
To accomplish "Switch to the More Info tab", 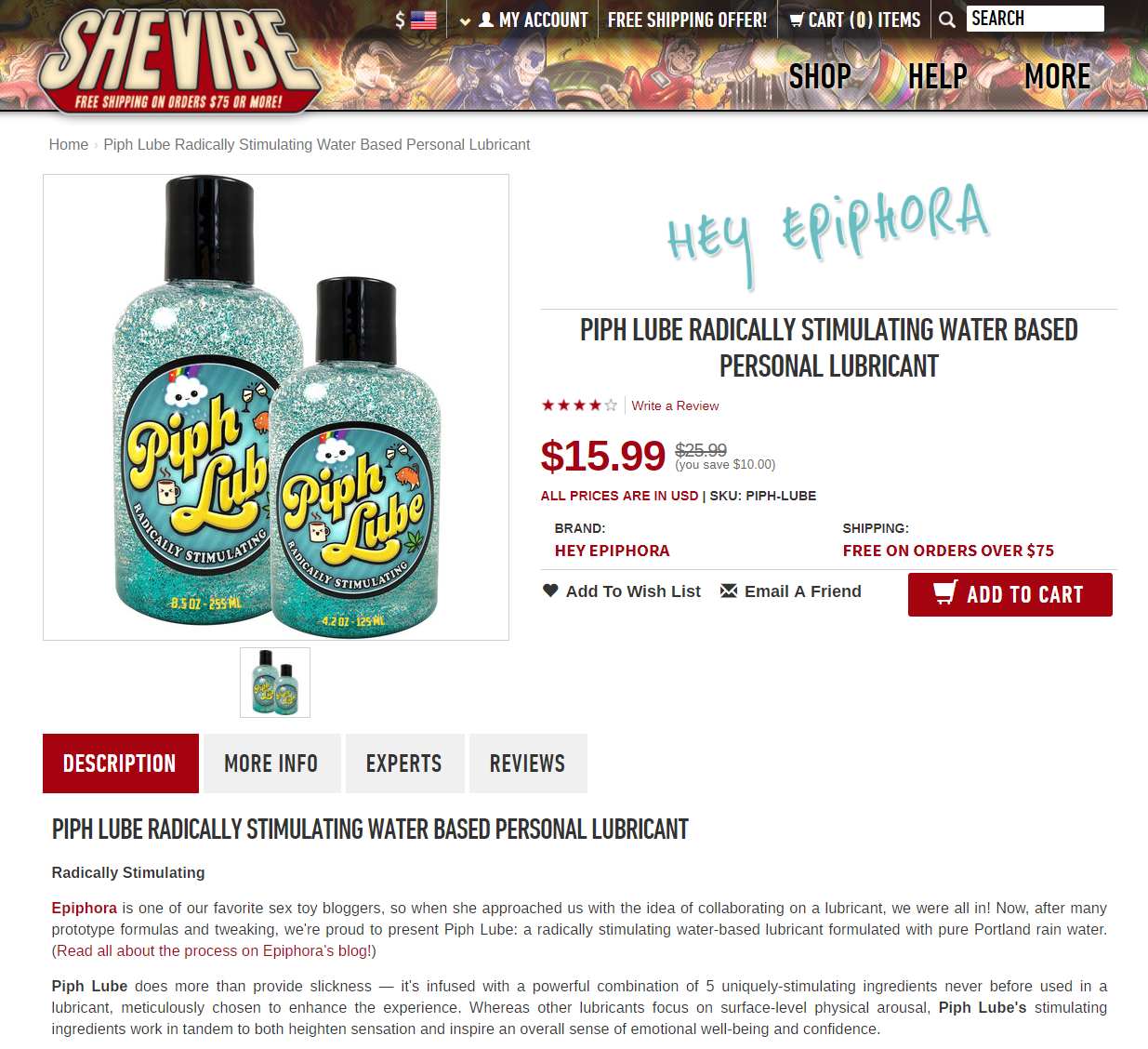I will pyautogui.click(x=271, y=764).
